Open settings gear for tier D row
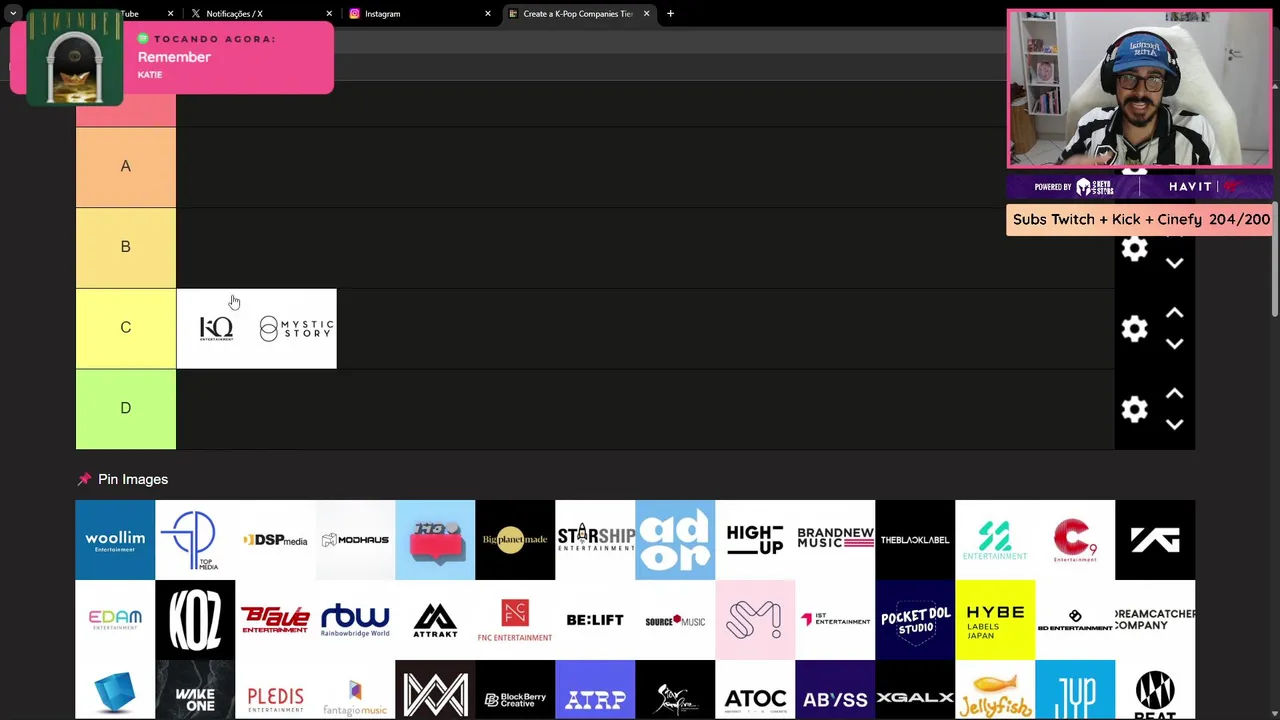The height and width of the screenshot is (720, 1280). (1134, 409)
